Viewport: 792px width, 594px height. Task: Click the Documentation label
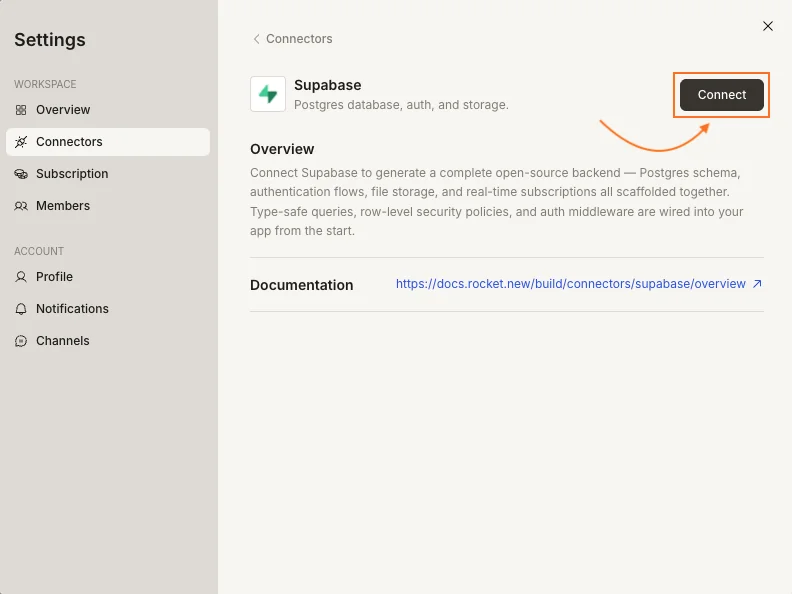pyautogui.click(x=302, y=285)
